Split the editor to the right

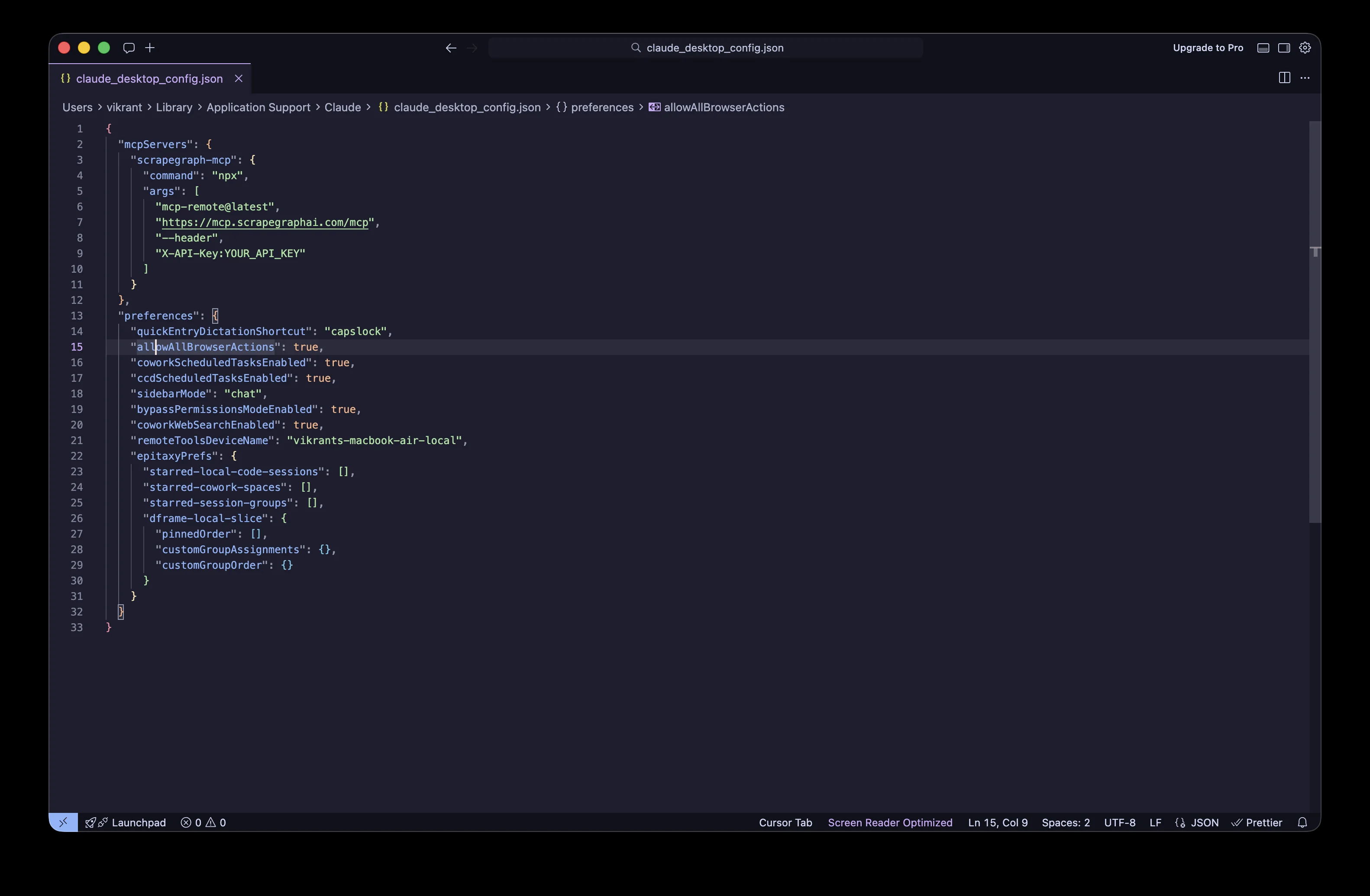coord(1284,77)
